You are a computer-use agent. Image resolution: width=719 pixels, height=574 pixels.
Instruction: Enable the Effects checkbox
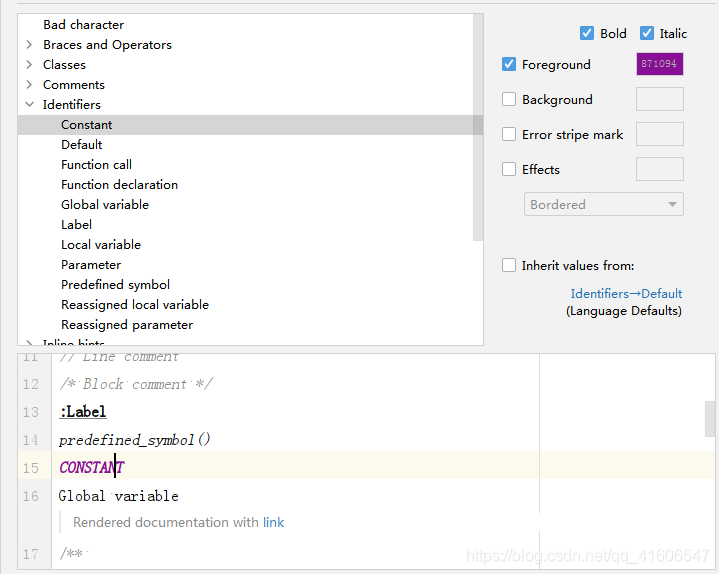[509, 169]
